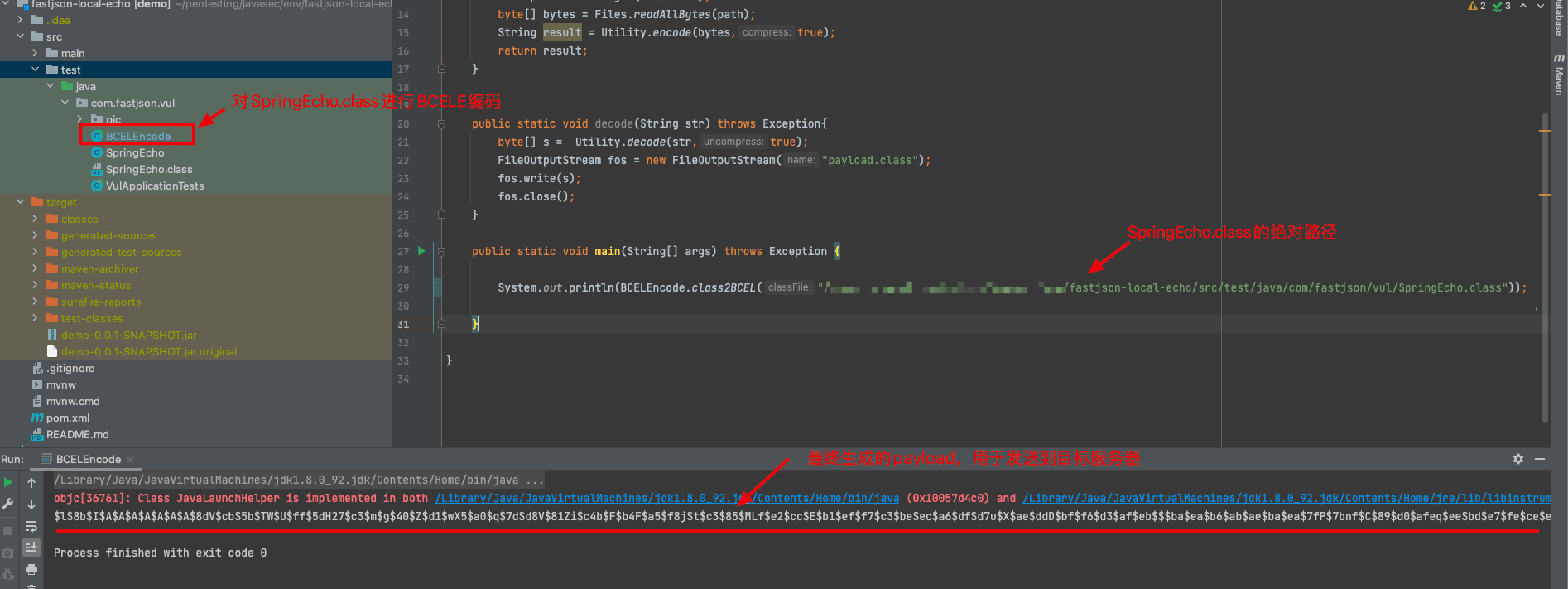This screenshot has width=1568, height=589.
Task: Expand the main folder
Action: coord(35,53)
